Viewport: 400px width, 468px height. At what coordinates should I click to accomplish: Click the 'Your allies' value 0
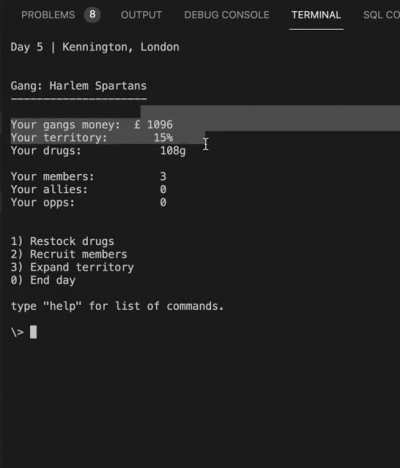[163, 189]
